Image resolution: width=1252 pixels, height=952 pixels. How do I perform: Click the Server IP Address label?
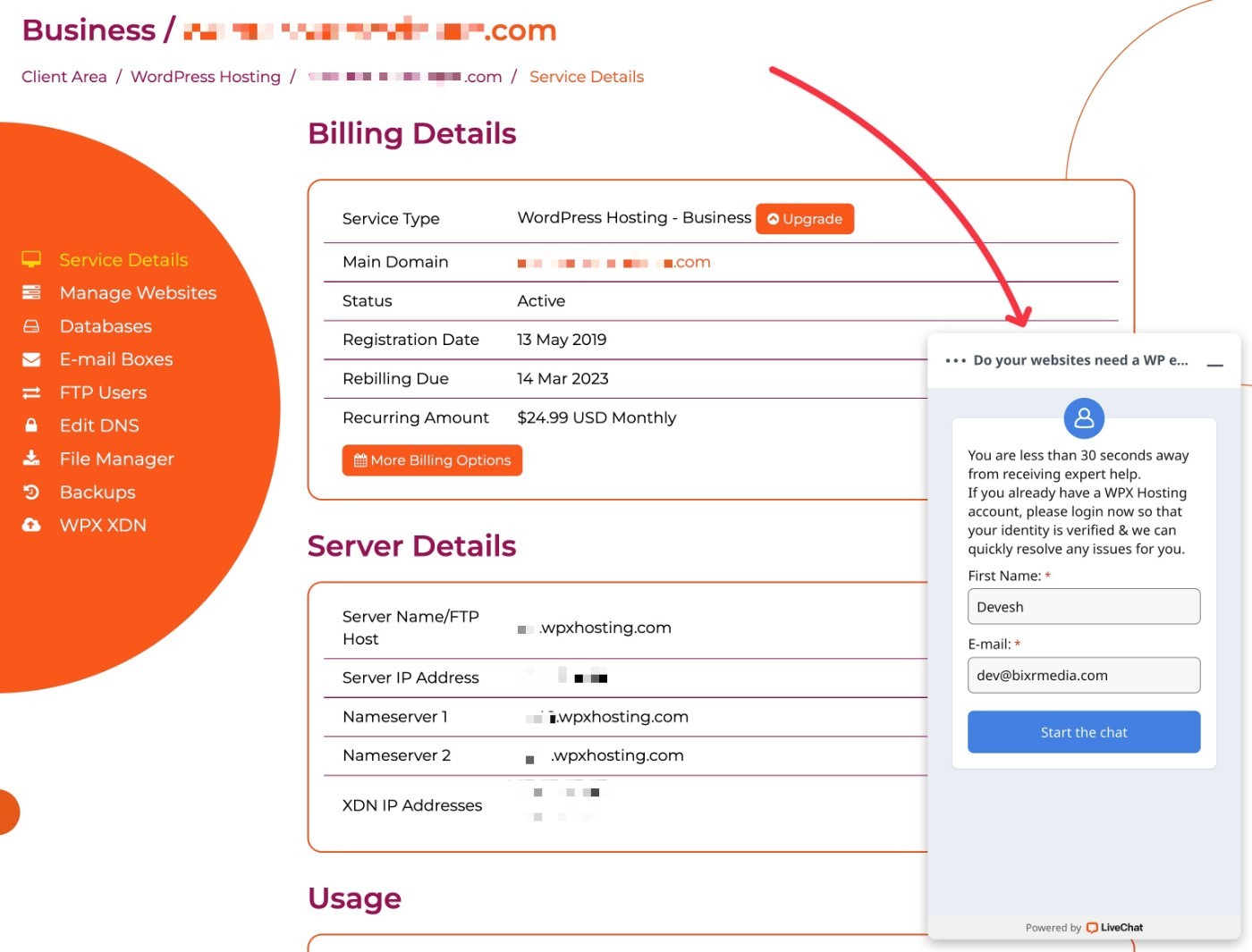click(x=410, y=678)
